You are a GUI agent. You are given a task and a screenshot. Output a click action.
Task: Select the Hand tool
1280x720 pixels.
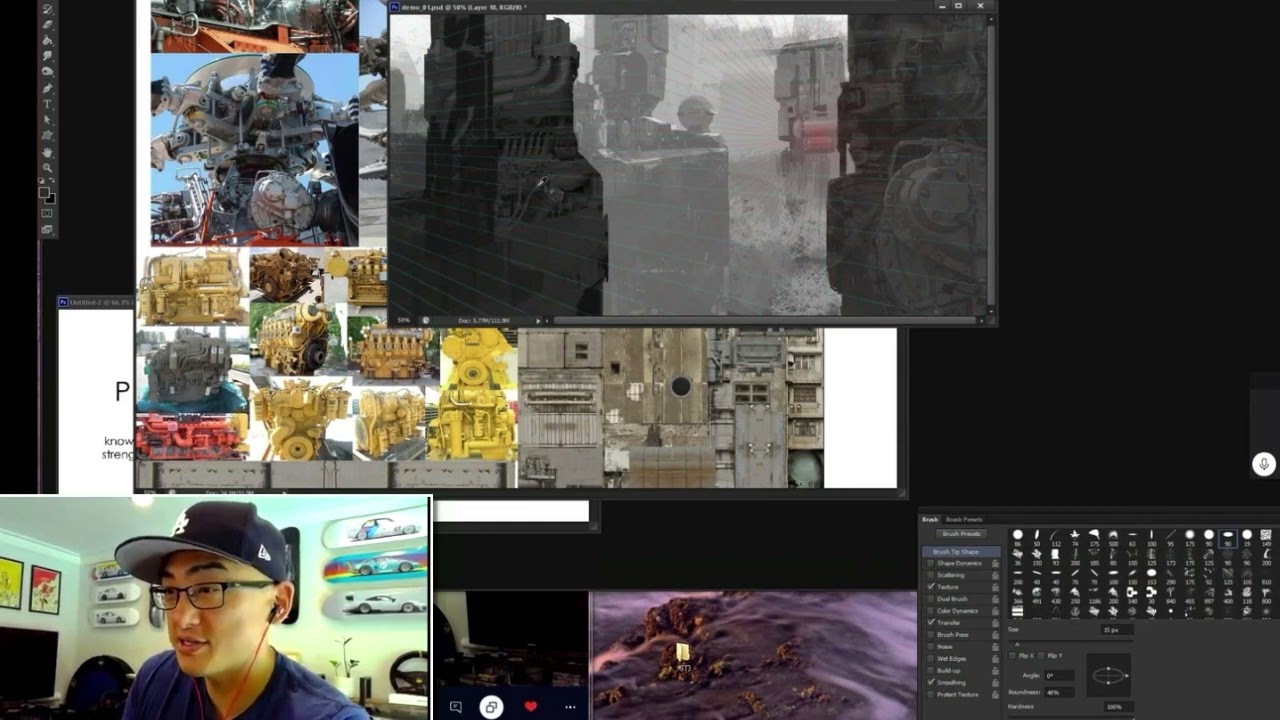[x=47, y=153]
